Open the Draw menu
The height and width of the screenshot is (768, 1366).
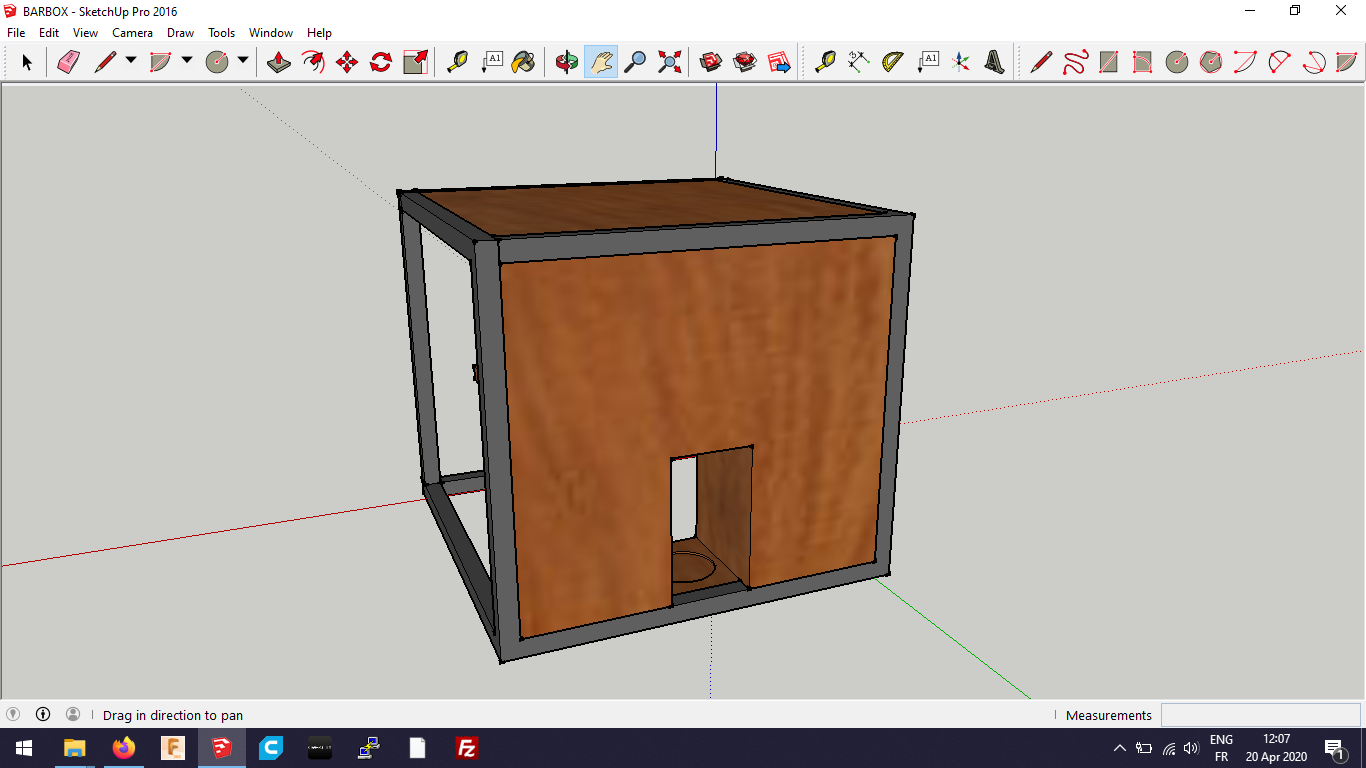(x=181, y=33)
